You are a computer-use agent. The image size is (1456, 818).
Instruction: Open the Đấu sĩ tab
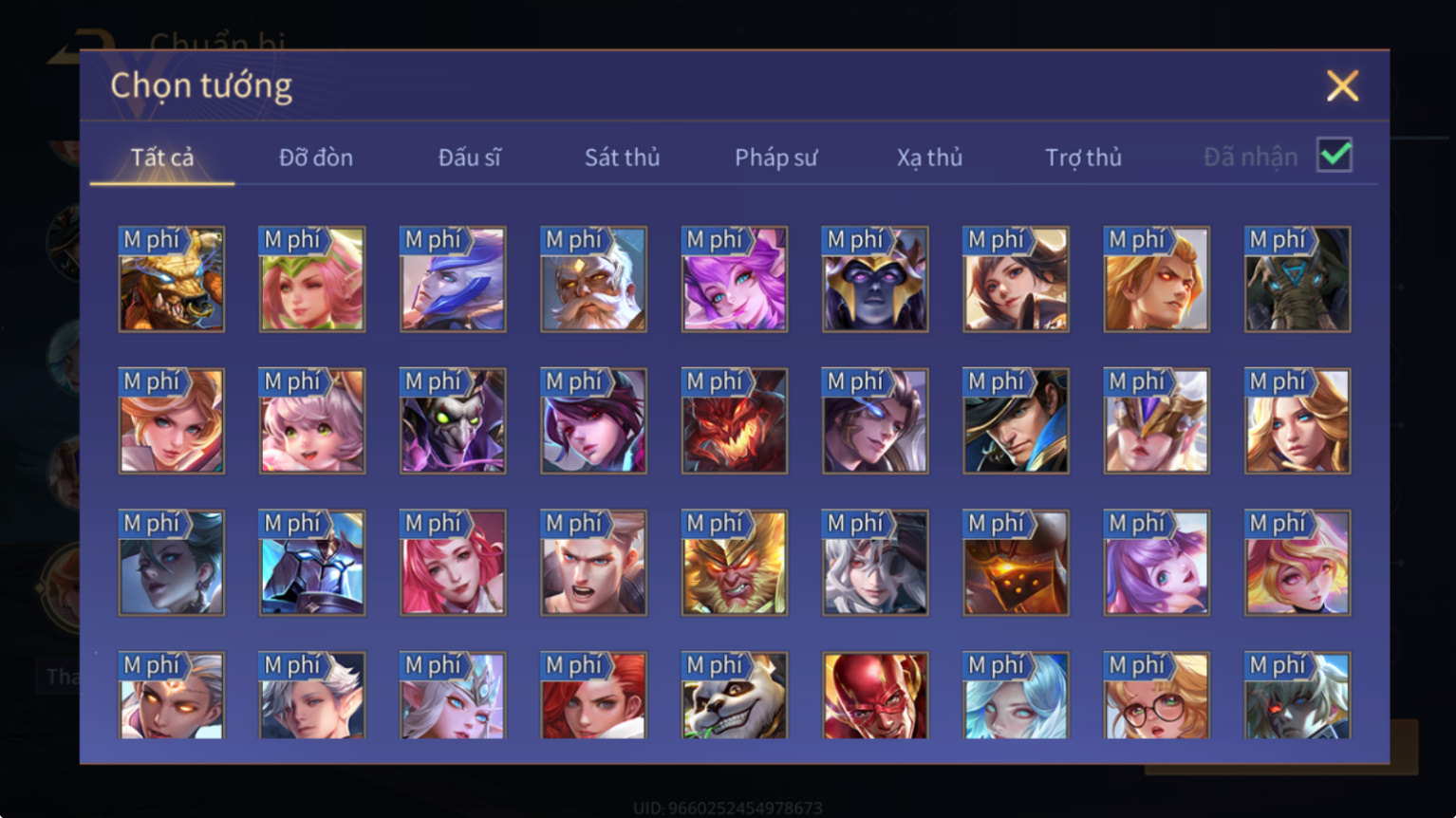pyautogui.click(x=469, y=158)
